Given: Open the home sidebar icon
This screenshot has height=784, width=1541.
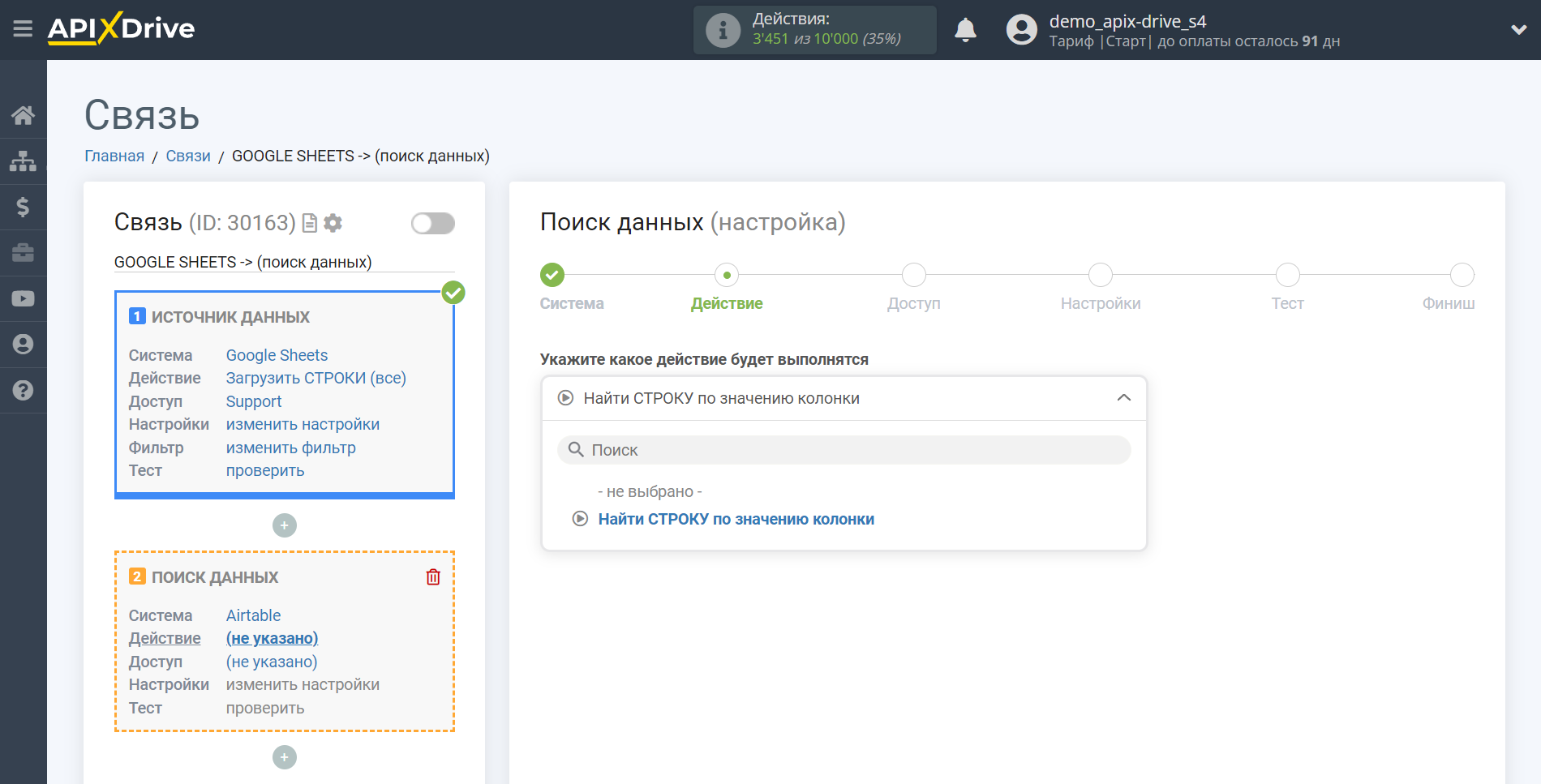Looking at the screenshot, I should coord(23,115).
